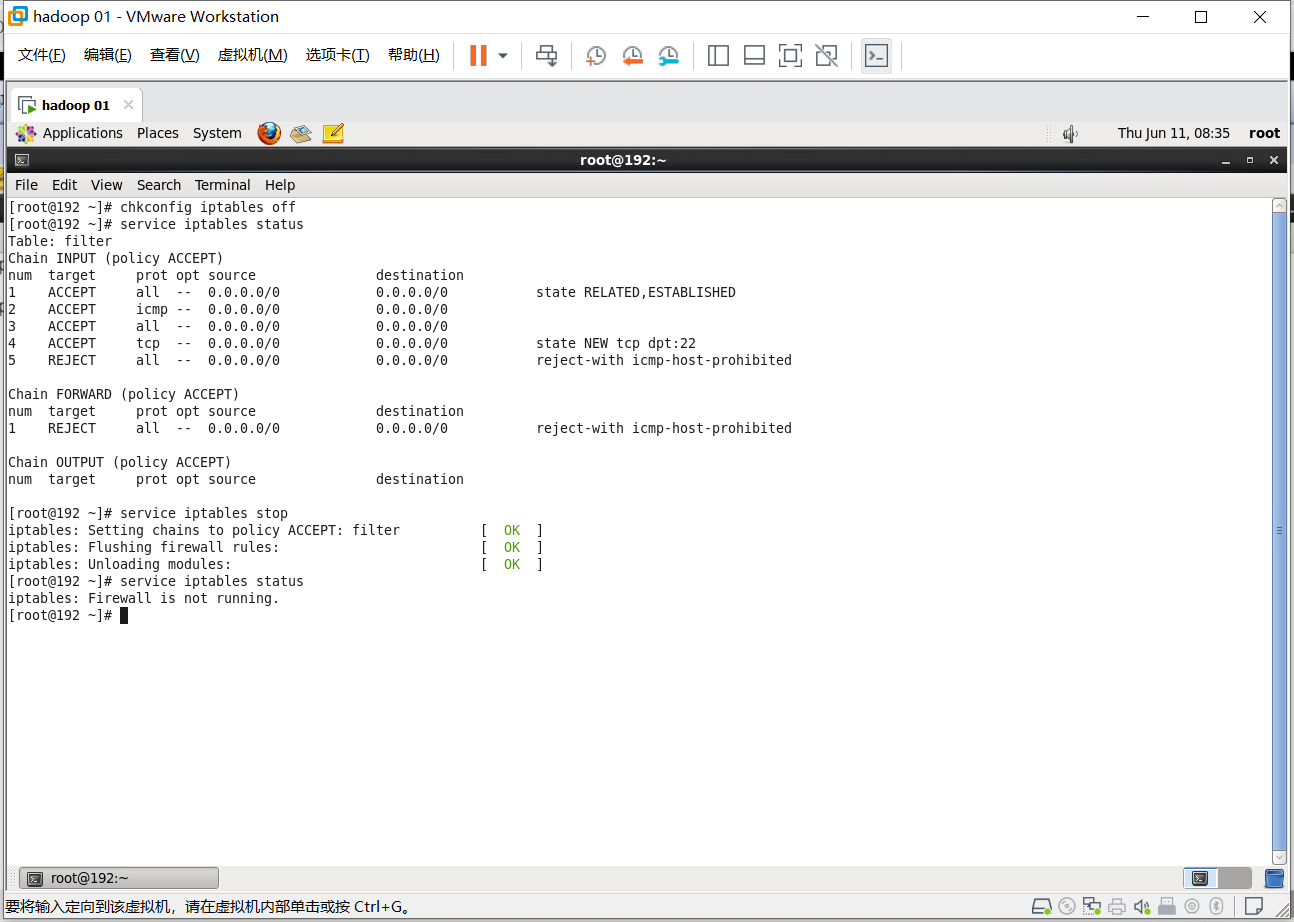Click the clock showing Thu Jun 11, 08:35

tap(1174, 133)
